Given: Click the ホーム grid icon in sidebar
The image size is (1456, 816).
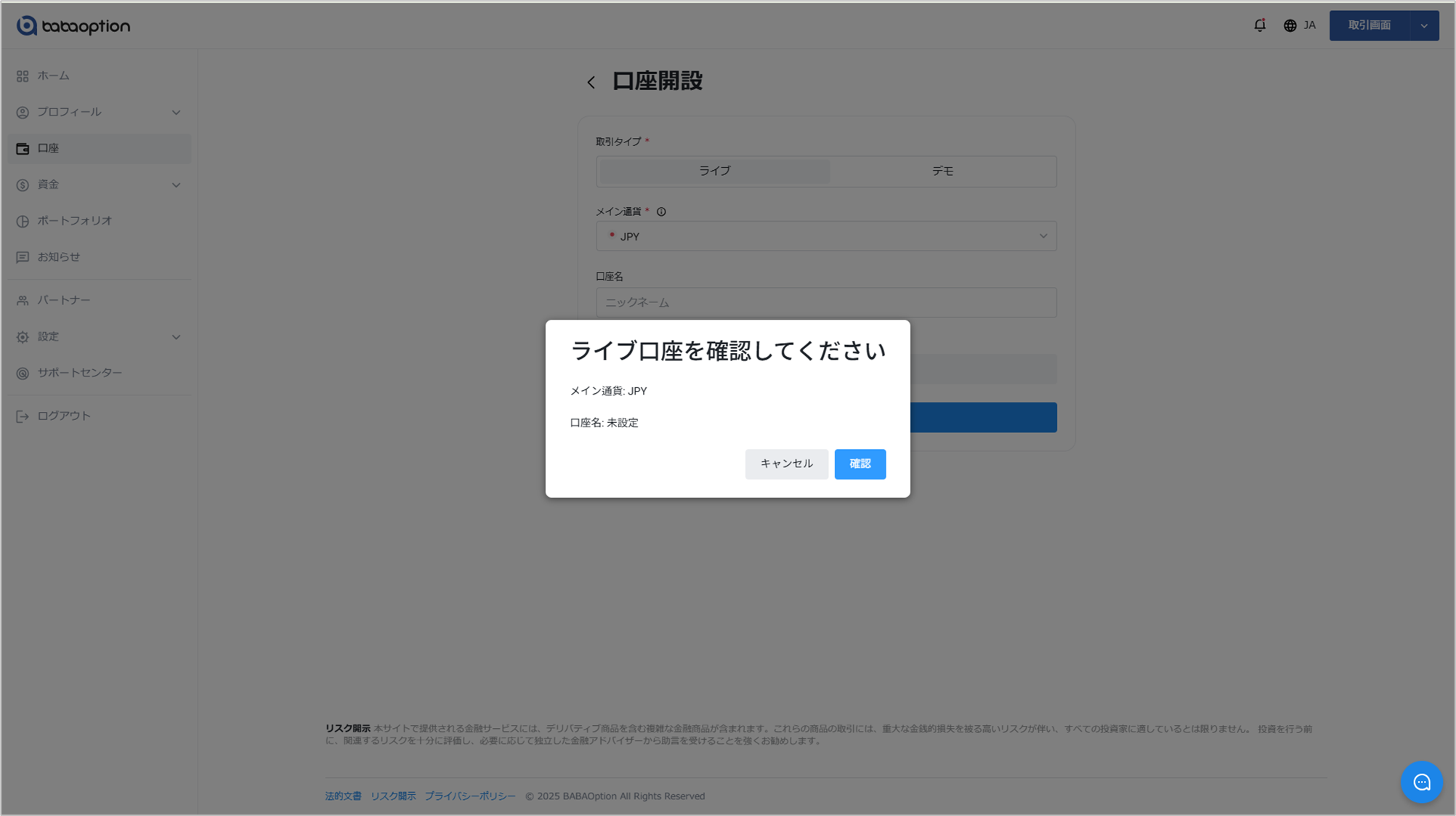Looking at the screenshot, I should (23, 76).
